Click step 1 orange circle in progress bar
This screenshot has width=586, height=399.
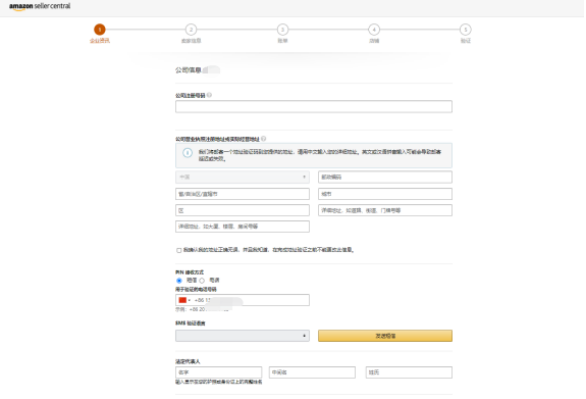(99, 29)
